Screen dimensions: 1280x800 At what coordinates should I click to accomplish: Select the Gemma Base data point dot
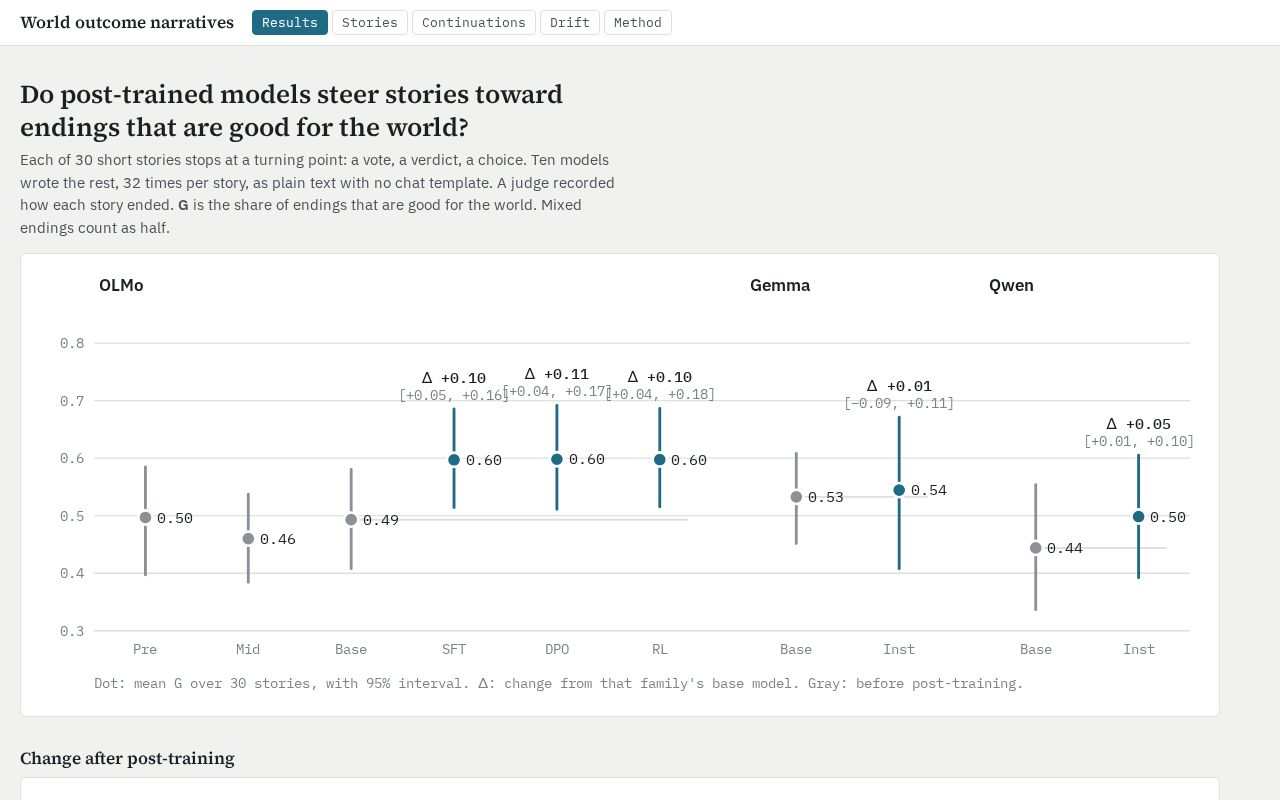(x=796, y=497)
